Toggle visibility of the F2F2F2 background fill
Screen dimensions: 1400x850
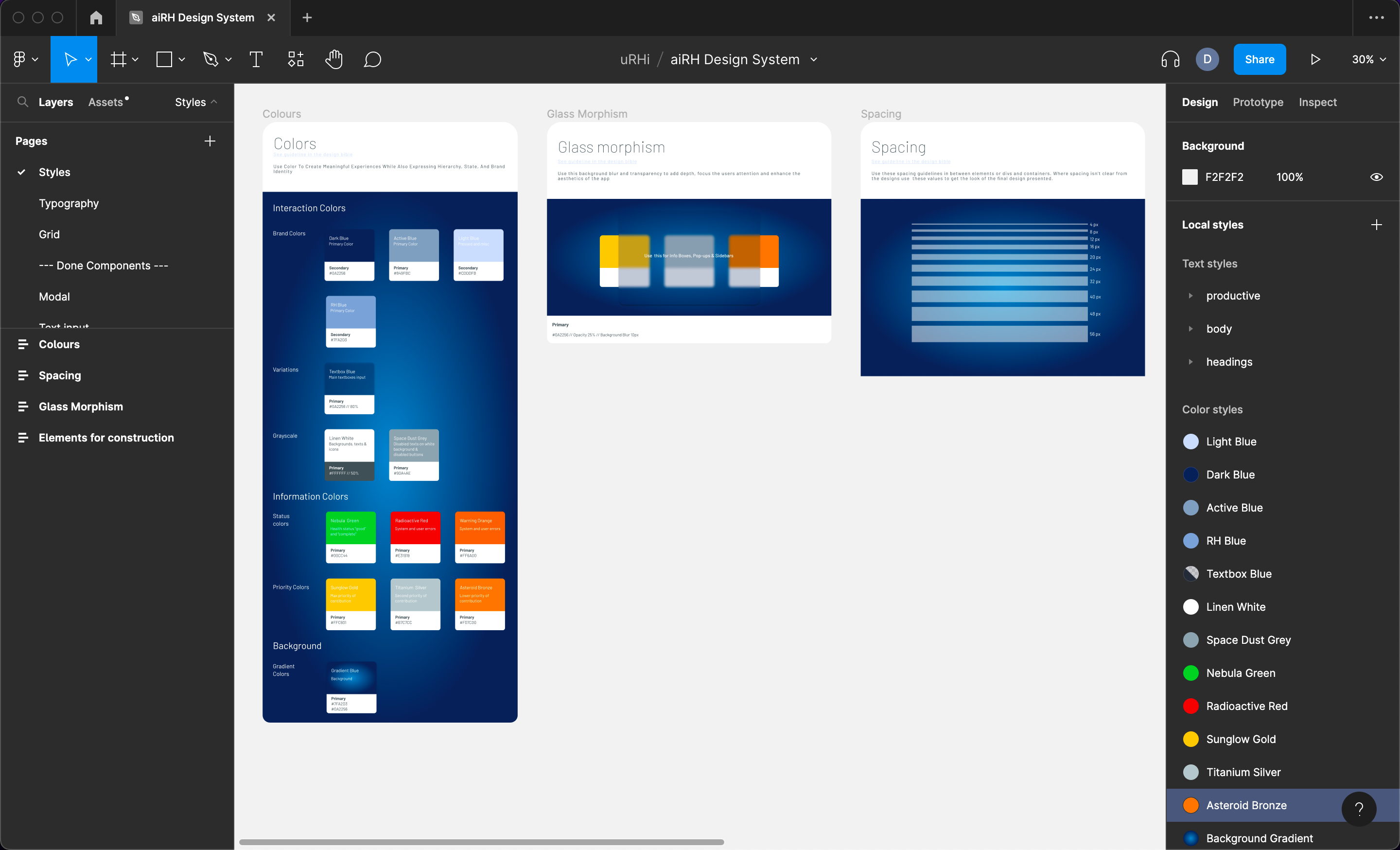(1377, 177)
